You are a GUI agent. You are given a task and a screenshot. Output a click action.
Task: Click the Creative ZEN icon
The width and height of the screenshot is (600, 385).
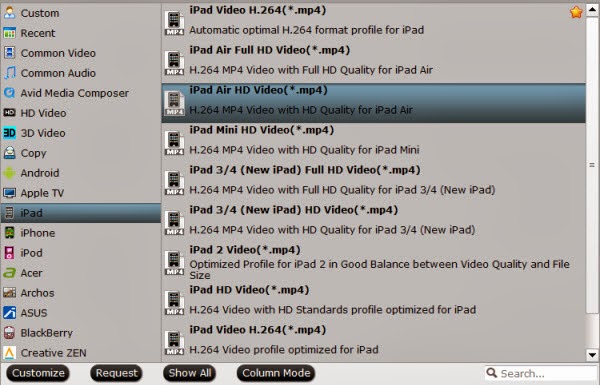[9, 352]
